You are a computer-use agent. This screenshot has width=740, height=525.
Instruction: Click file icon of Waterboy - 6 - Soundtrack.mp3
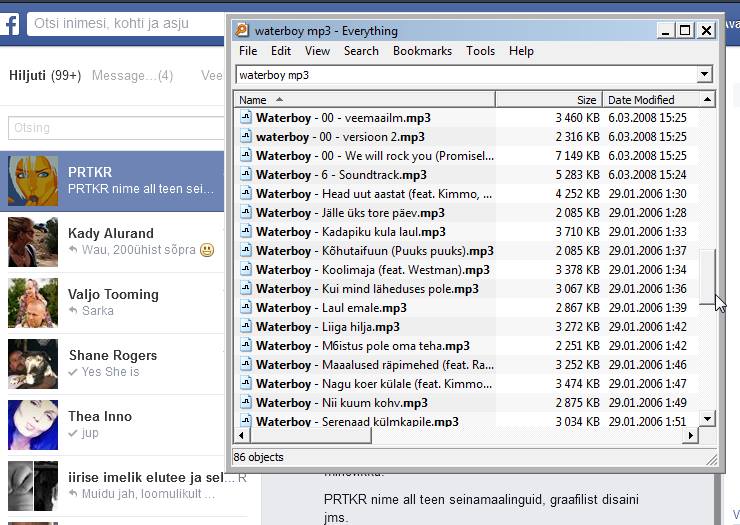point(245,174)
